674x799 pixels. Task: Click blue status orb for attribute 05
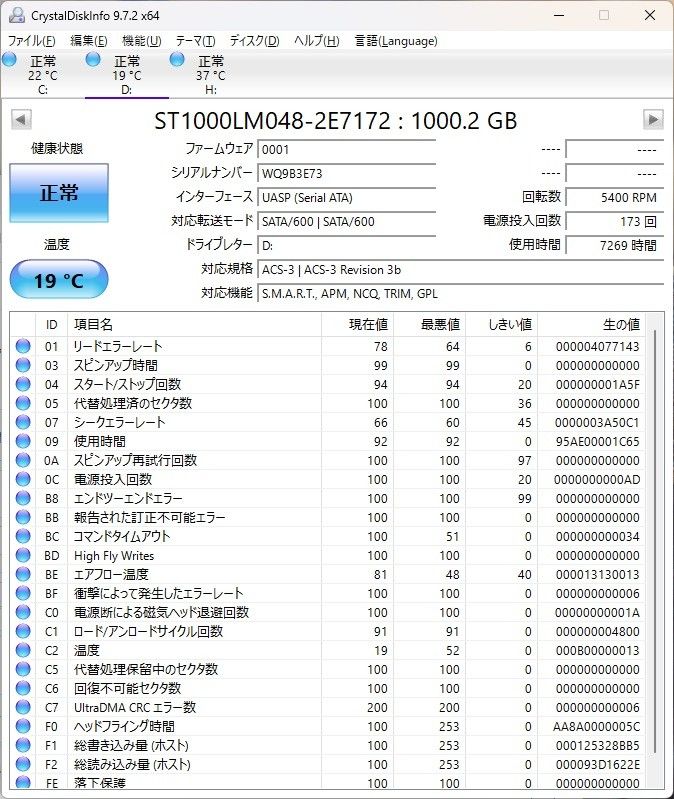(23, 403)
